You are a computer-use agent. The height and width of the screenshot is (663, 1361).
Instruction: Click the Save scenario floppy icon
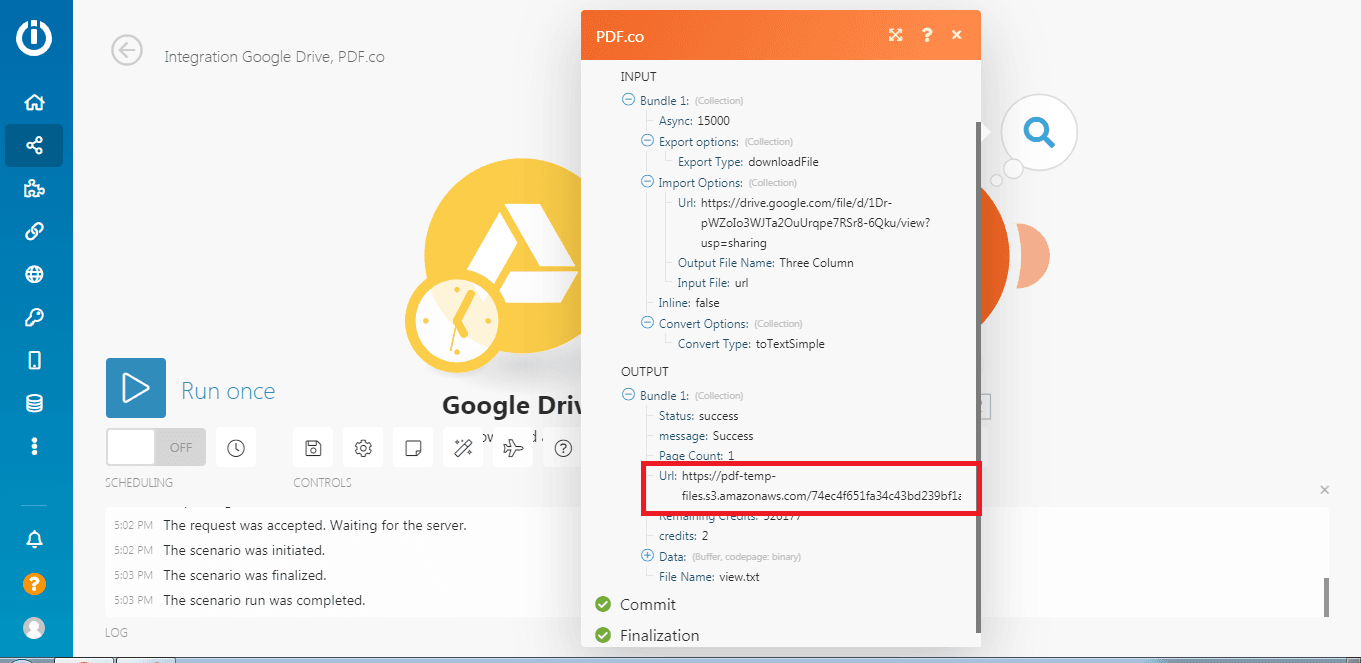[313, 448]
